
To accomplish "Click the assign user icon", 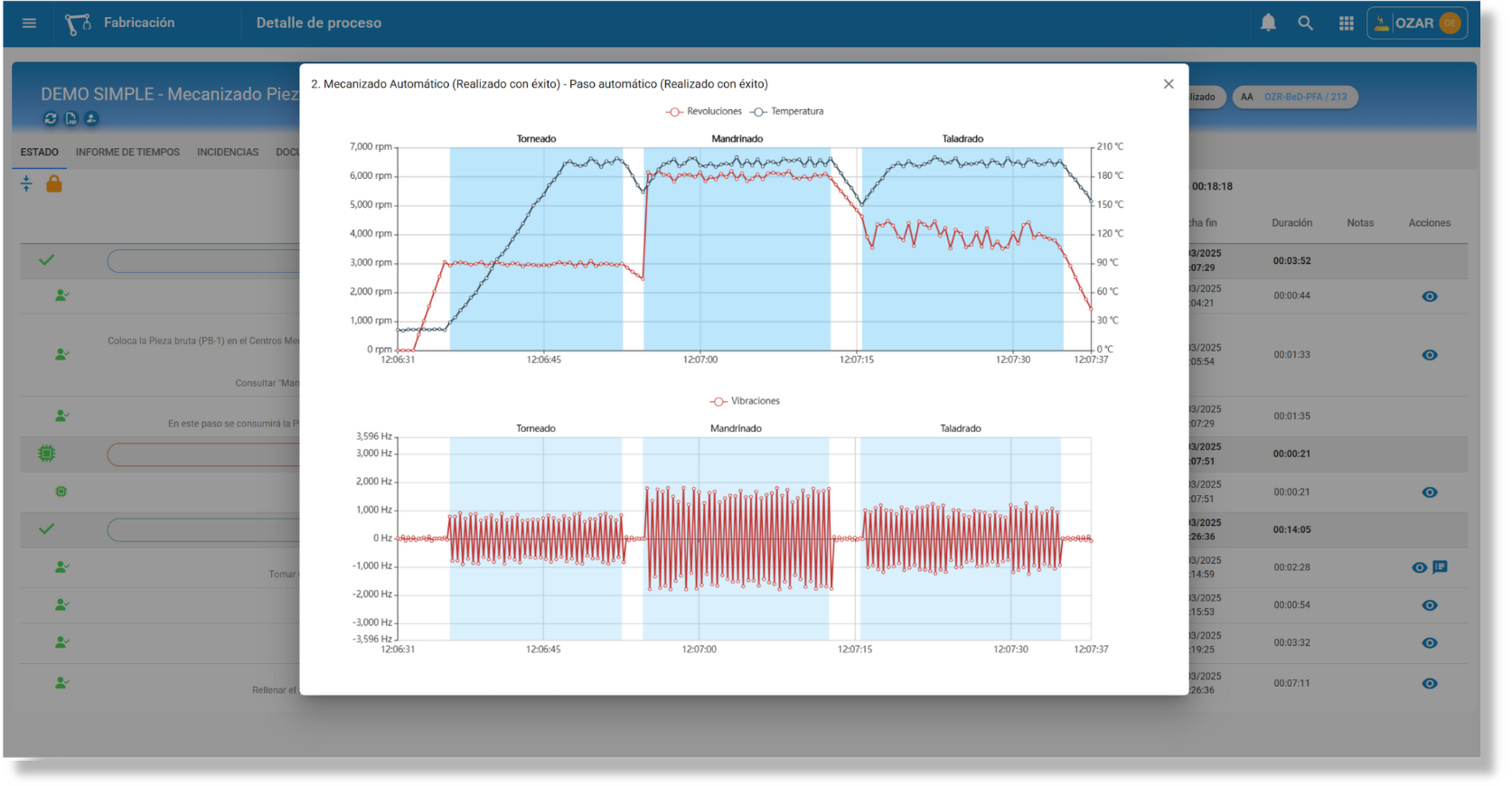I will pyautogui.click(x=91, y=118).
